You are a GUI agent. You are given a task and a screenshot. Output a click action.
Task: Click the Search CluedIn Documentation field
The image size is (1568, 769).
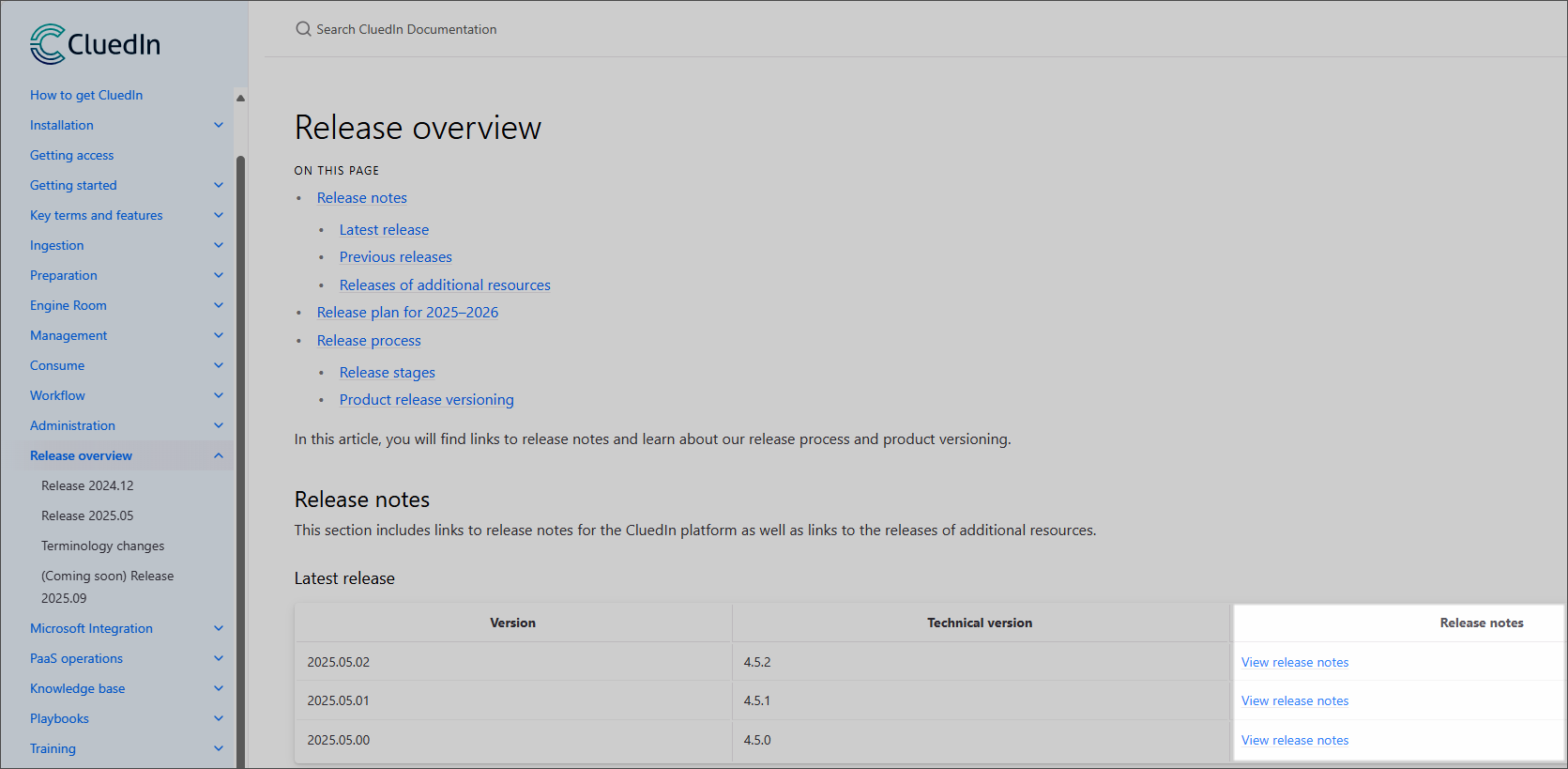(x=406, y=29)
